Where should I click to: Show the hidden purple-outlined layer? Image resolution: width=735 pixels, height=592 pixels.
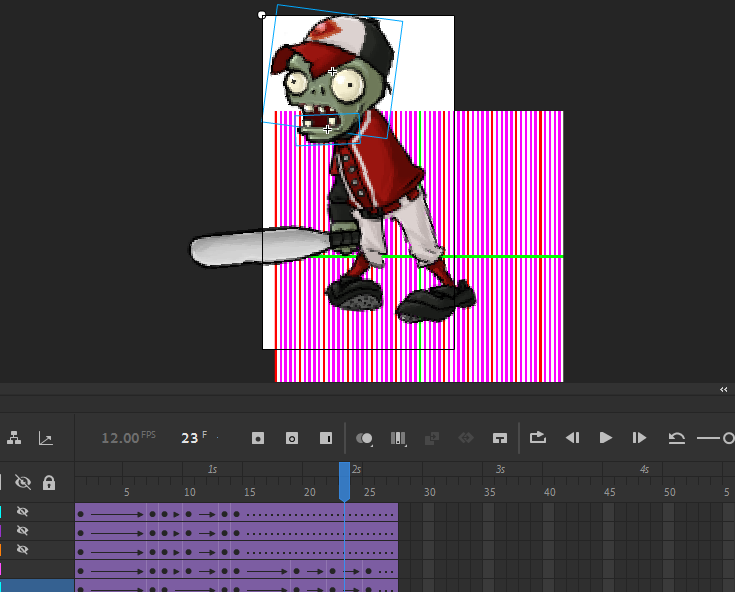(22, 530)
